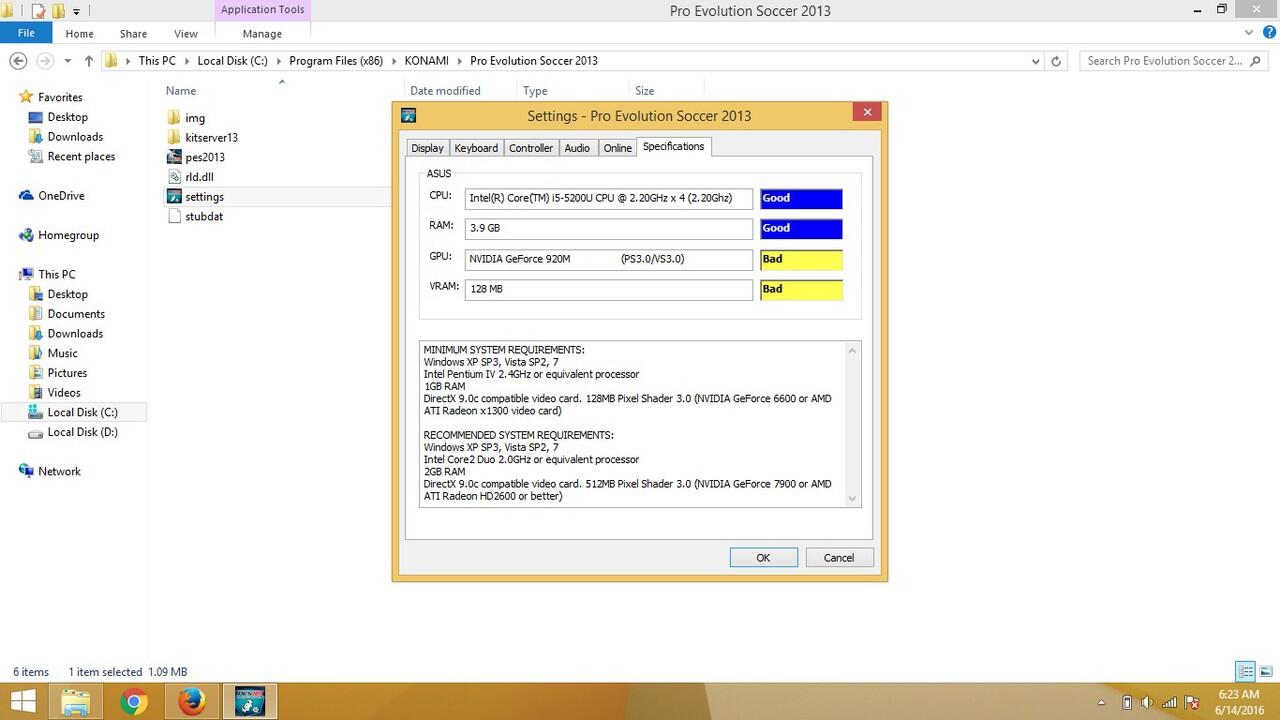1280x720 pixels.
Task: Open the Manage ribbon tab
Action: click(x=262, y=33)
